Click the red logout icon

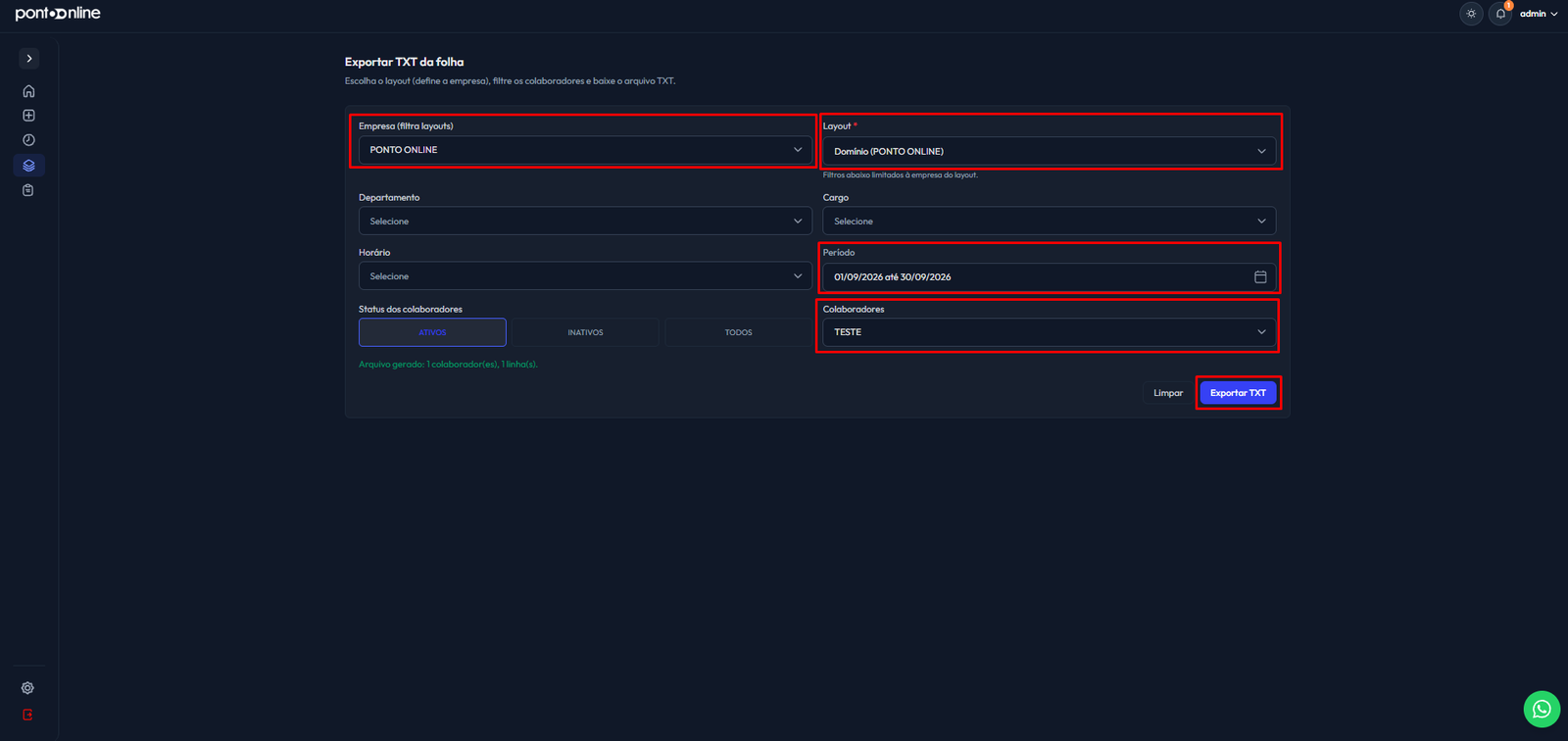[x=27, y=715]
